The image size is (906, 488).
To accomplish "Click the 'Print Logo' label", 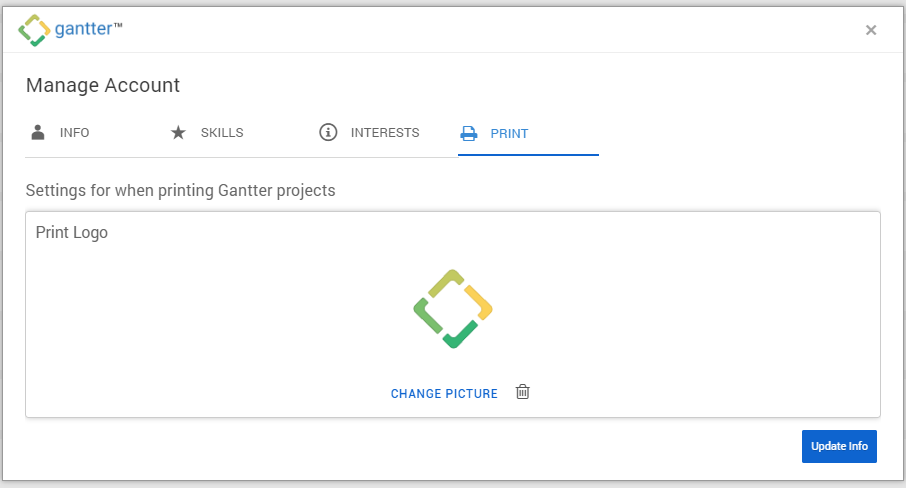I will [72, 233].
